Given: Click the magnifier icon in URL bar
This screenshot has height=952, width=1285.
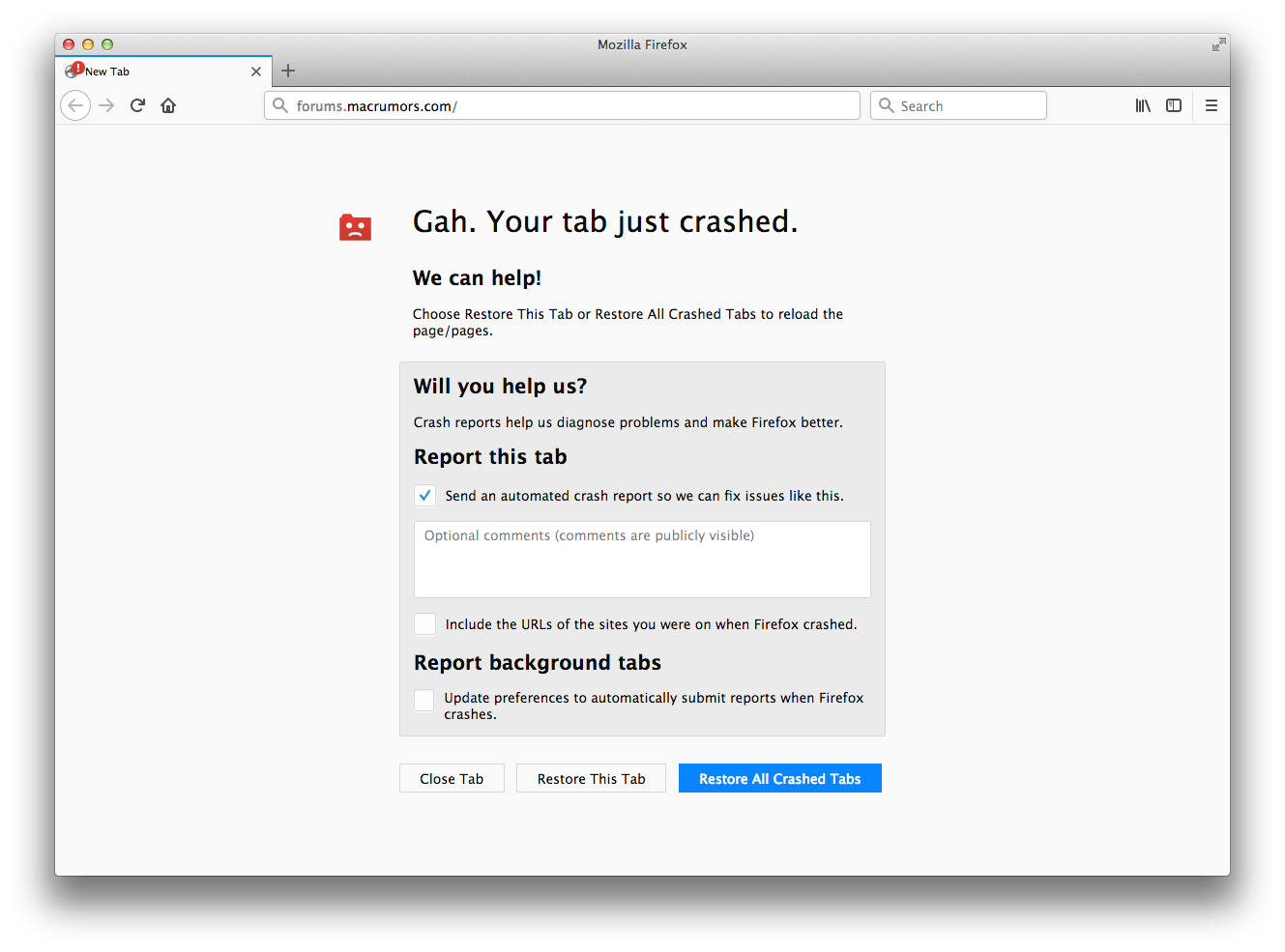Looking at the screenshot, I should pyautogui.click(x=280, y=105).
